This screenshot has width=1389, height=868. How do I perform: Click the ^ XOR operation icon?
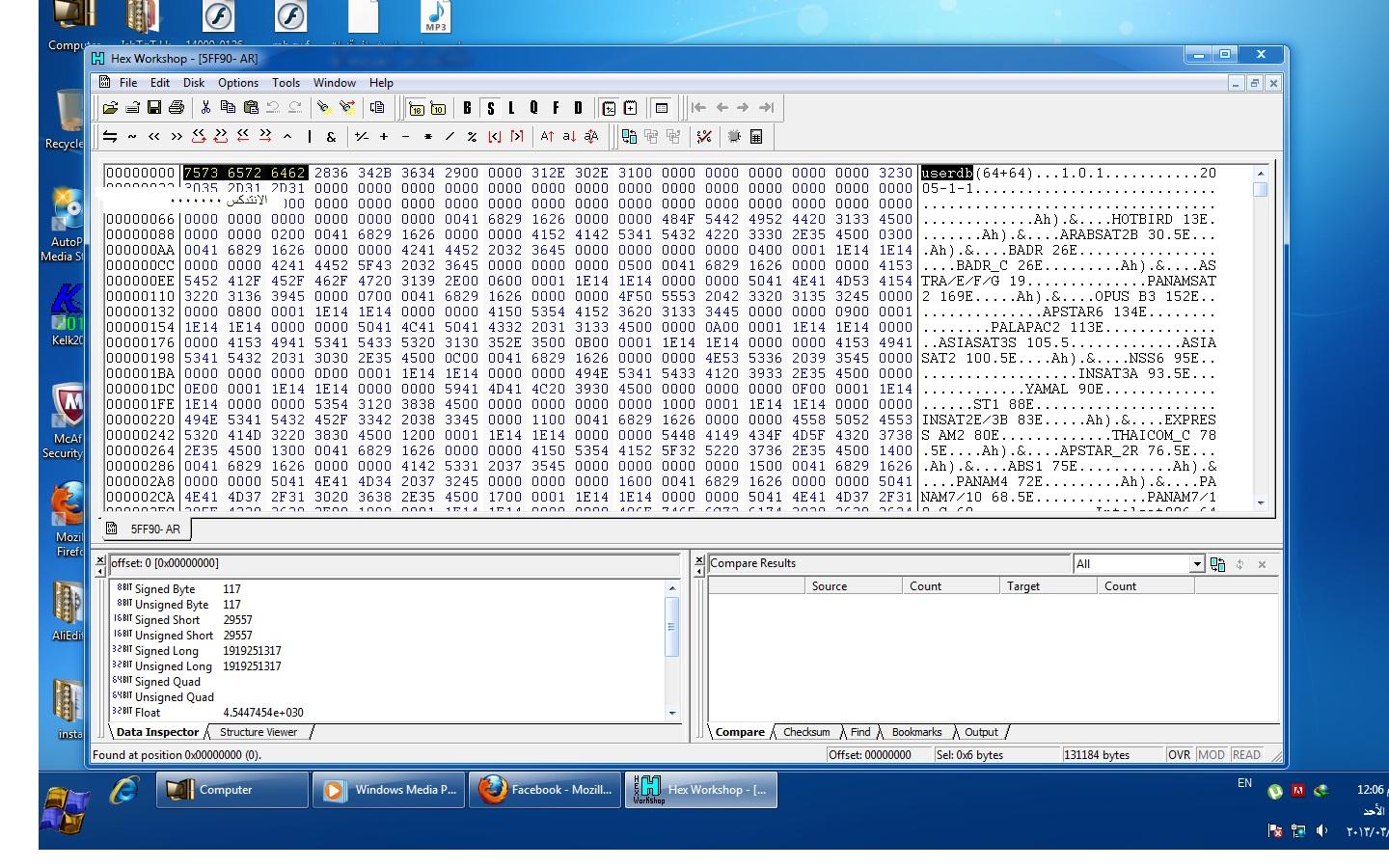287,137
